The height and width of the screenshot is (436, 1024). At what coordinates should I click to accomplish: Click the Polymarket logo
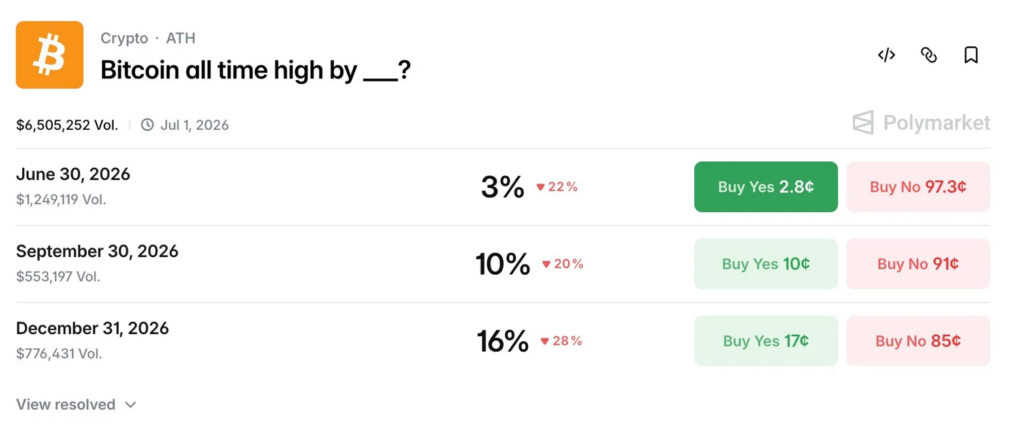[921, 123]
